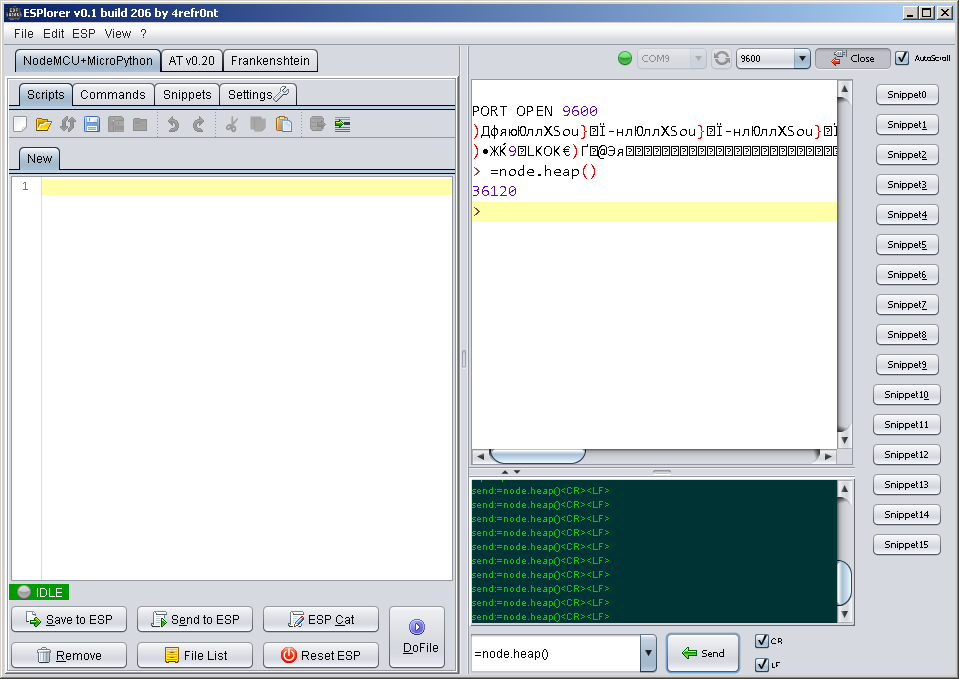Click the Undo arrow icon
Image resolution: width=959 pixels, height=679 pixels.
(173, 125)
